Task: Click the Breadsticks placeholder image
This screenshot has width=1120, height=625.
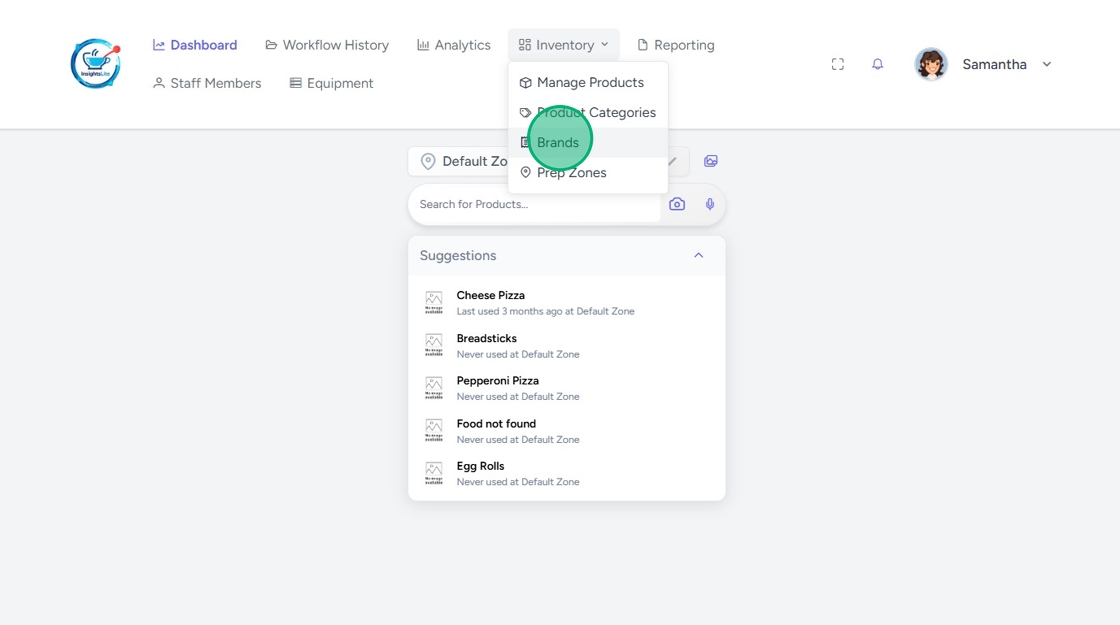Action: [434, 346]
